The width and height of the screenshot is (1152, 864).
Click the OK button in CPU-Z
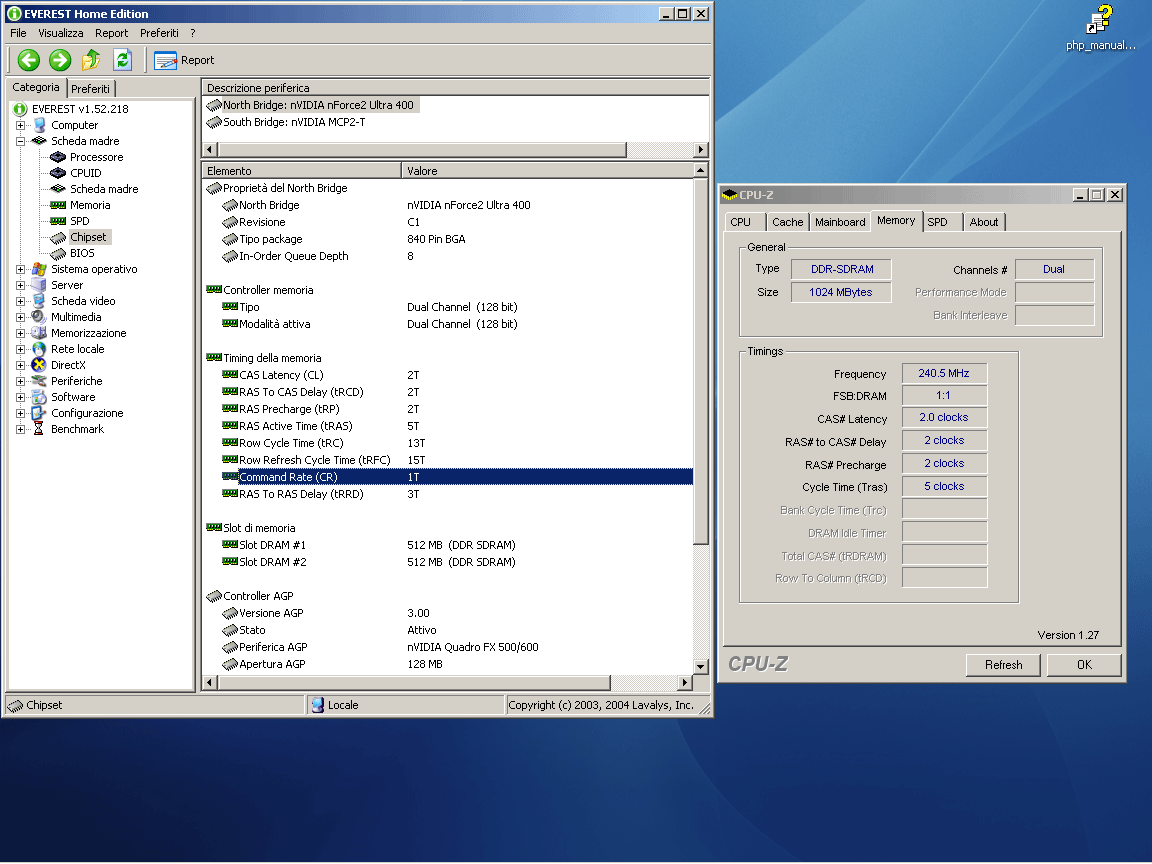(1084, 665)
